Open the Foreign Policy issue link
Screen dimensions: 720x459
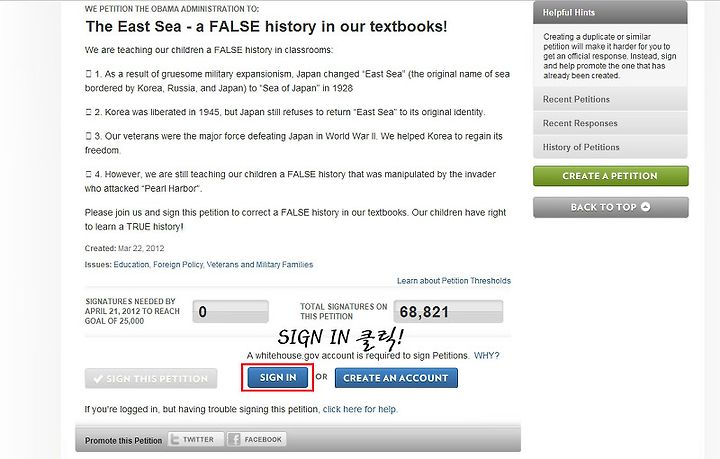(x=178, y=264)
